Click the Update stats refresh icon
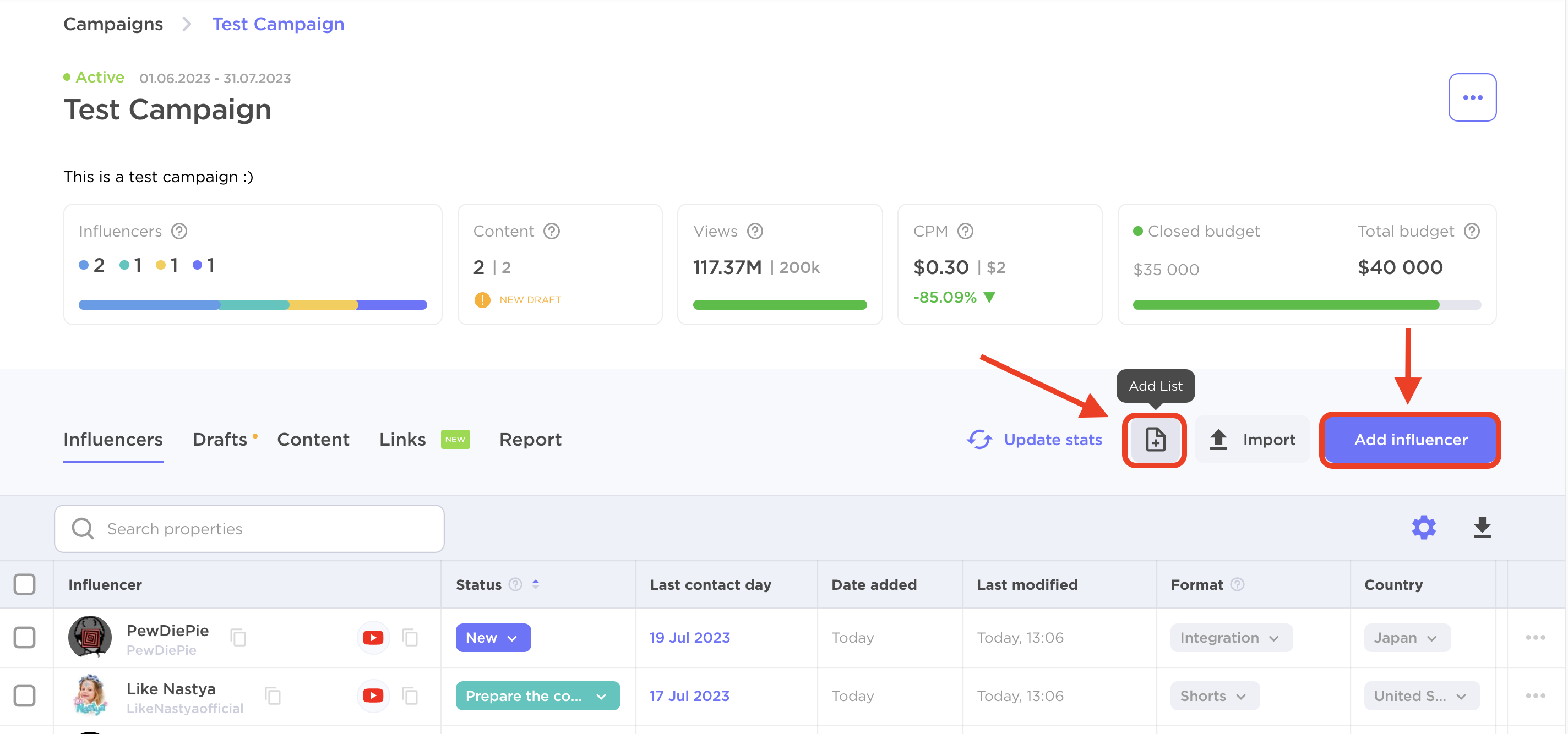Viewport: 1568px width, 734px height. pos(980,440)
